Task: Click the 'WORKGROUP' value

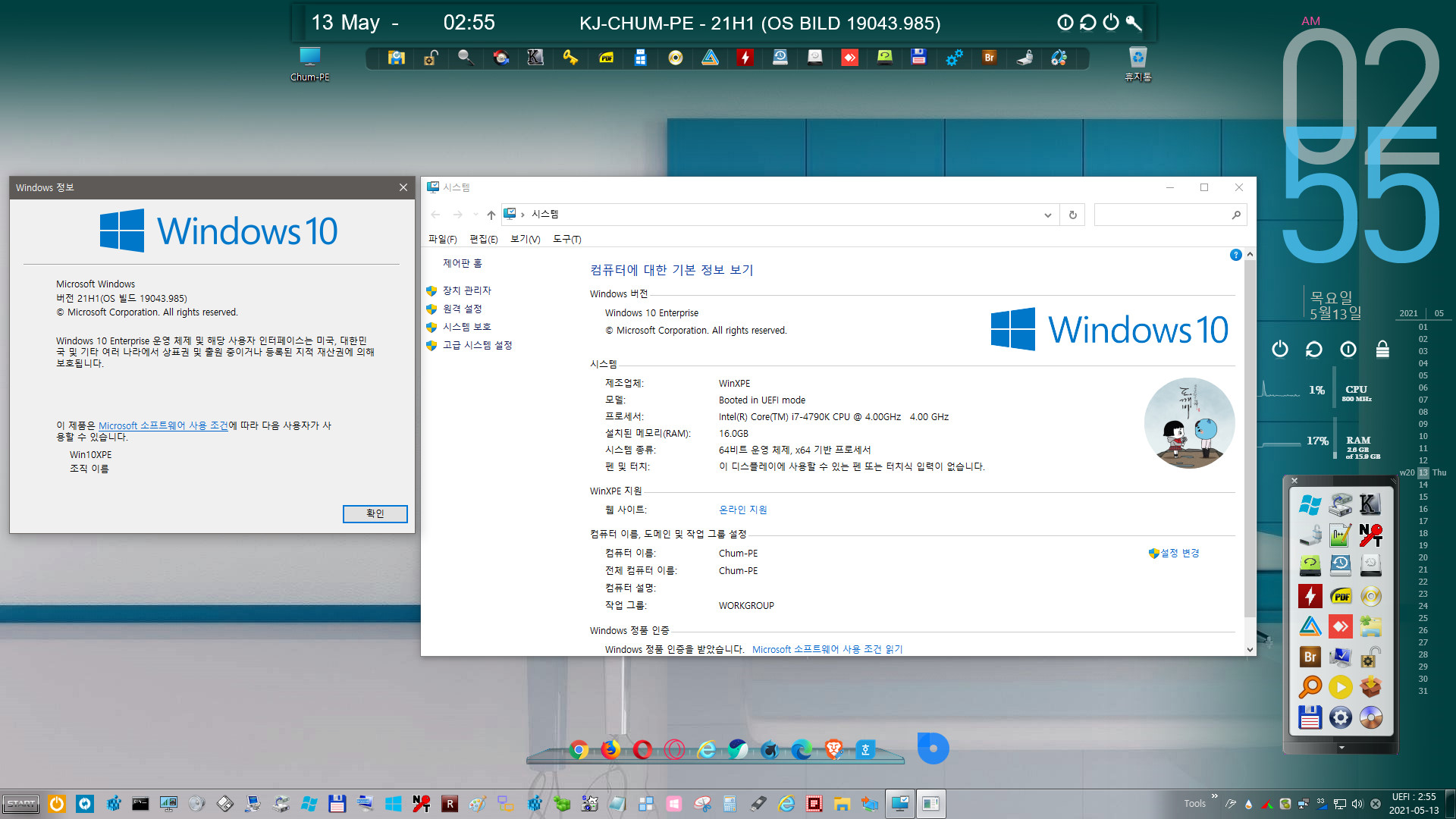Action: point(746,605)
